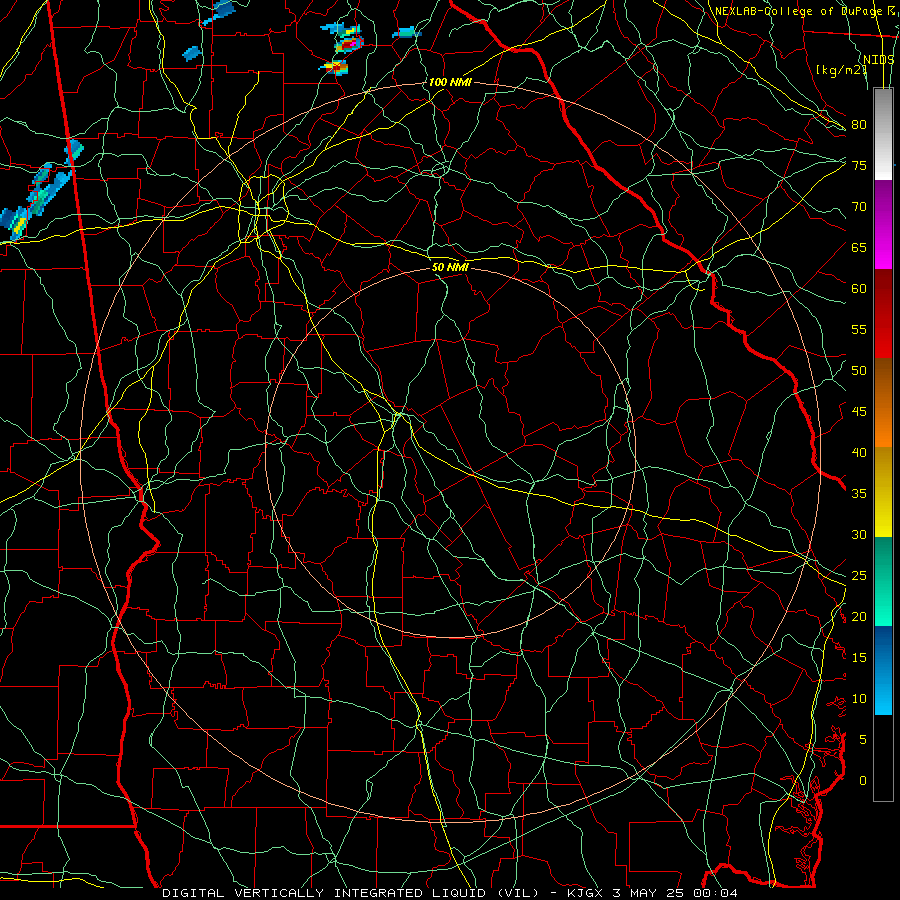Click the NIDS label above the legend

click(878, 60)
